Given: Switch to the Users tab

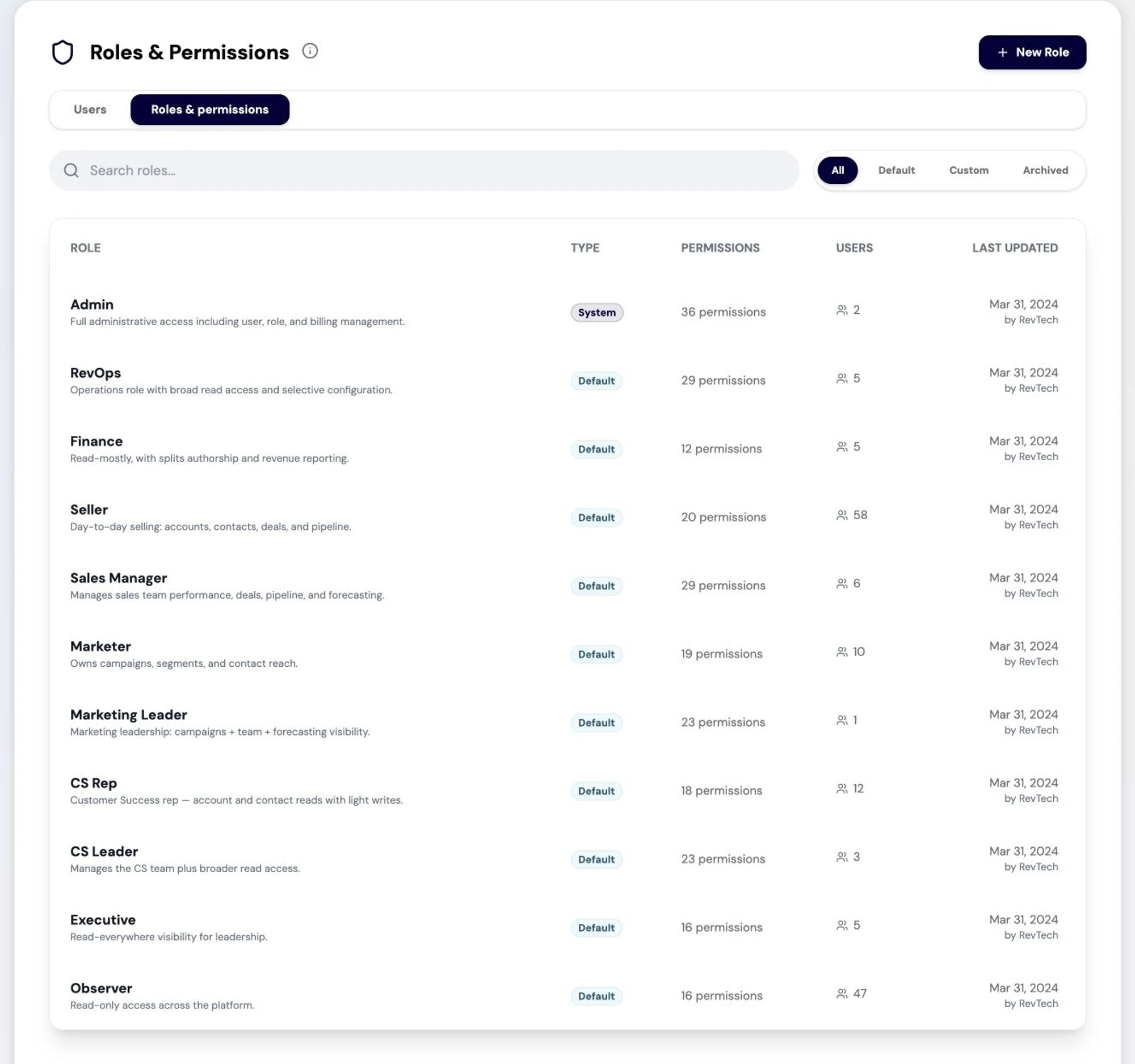Looking at the screenshot, I should point(90,110).
